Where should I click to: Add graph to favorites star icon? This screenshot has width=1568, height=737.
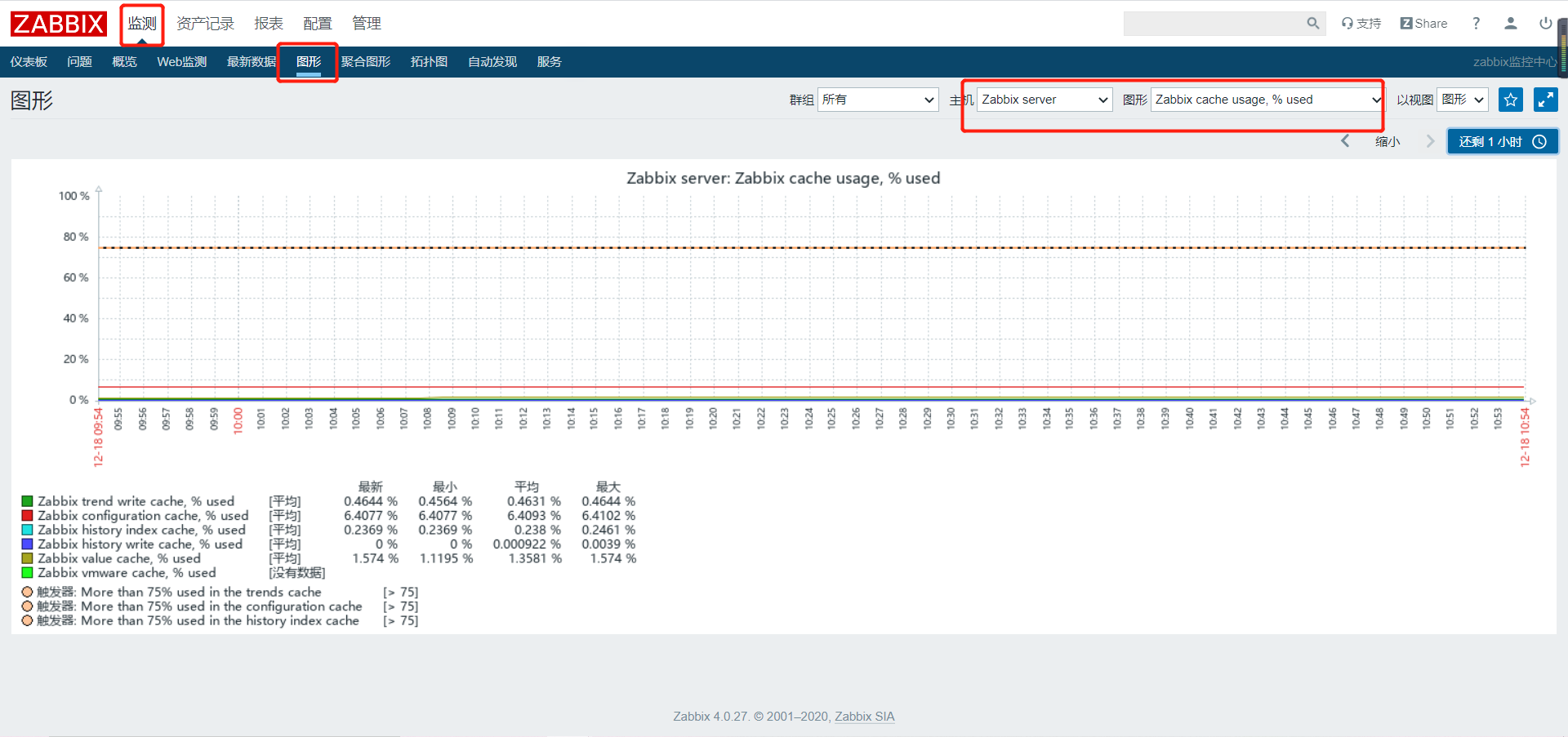[x=1511, y=100]
